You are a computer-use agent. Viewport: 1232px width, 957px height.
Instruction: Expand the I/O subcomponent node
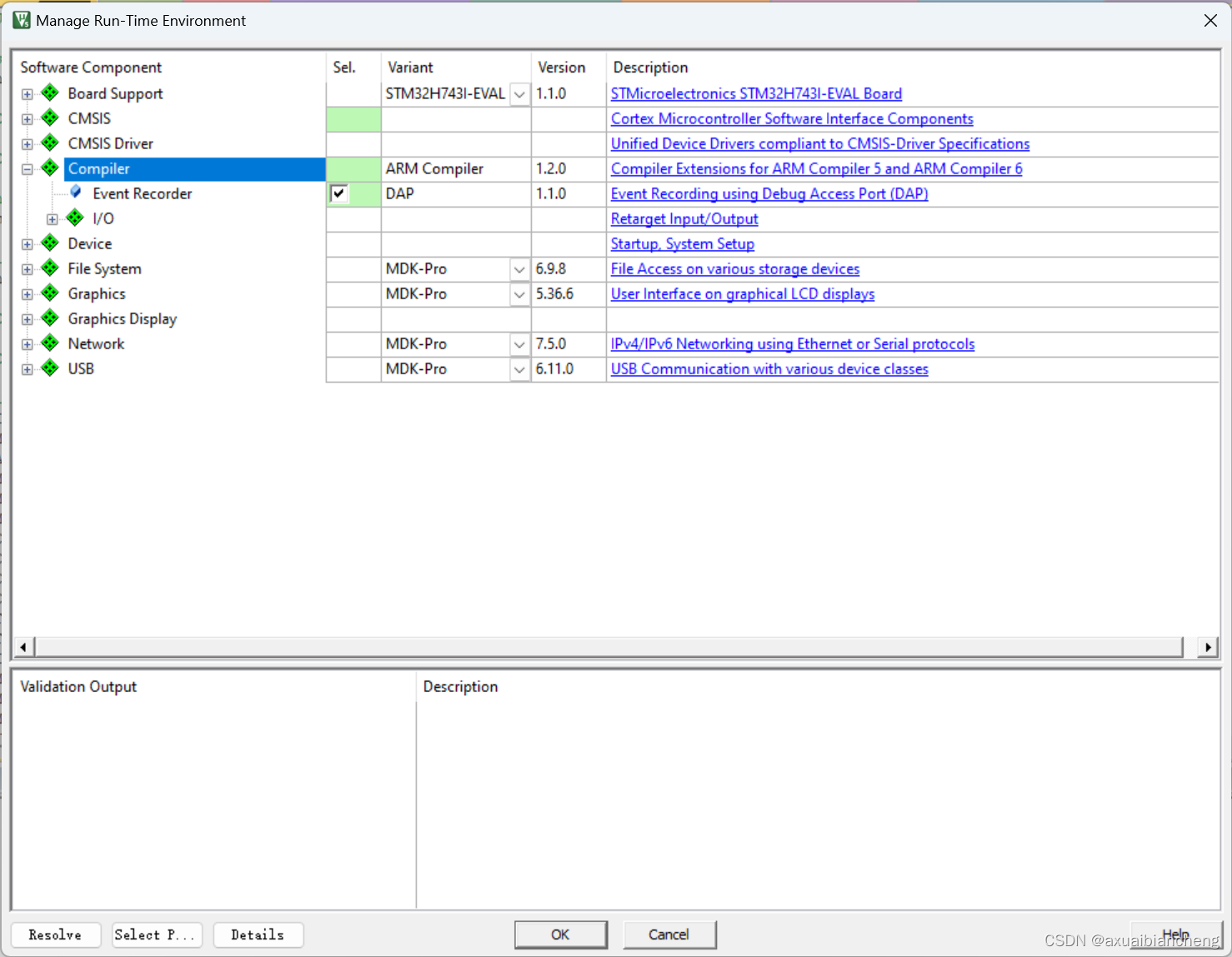[52, 218]
